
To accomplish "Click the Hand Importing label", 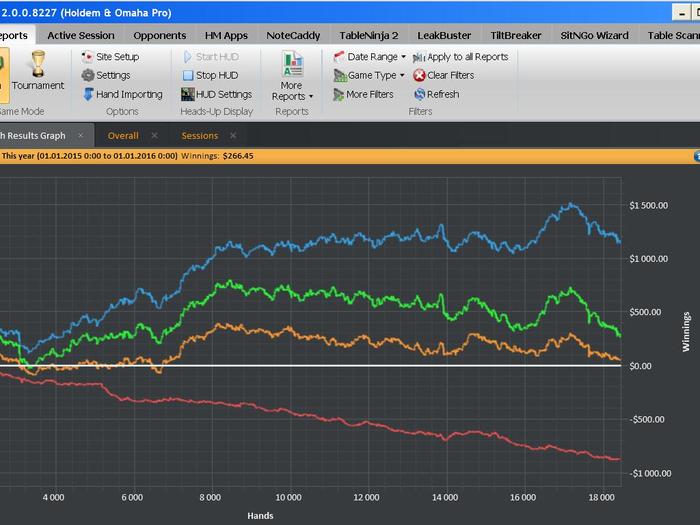I will pyautogui.click(x=129, y=94).
